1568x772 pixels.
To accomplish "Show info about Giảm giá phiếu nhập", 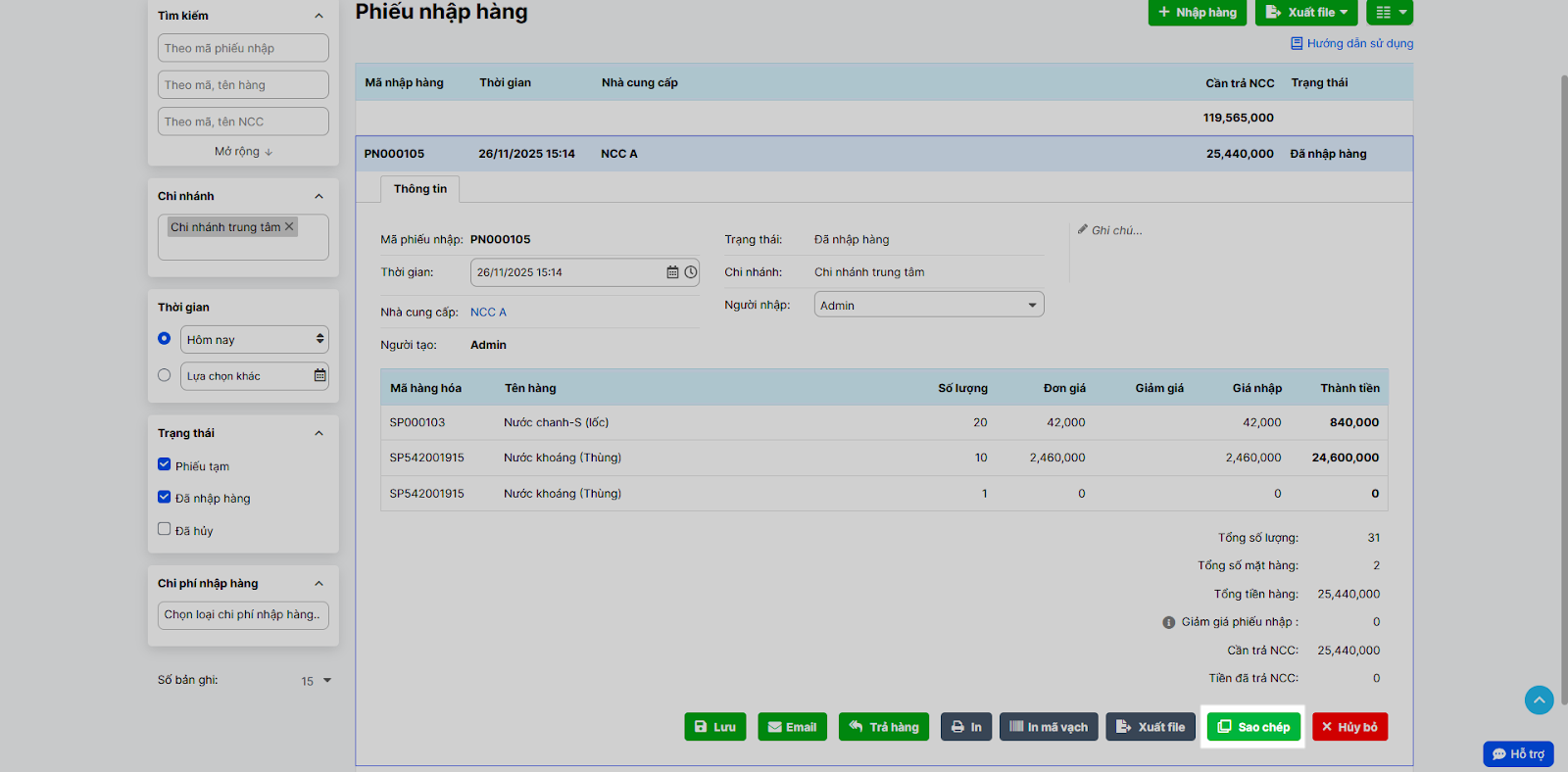I will (1168, 622).
